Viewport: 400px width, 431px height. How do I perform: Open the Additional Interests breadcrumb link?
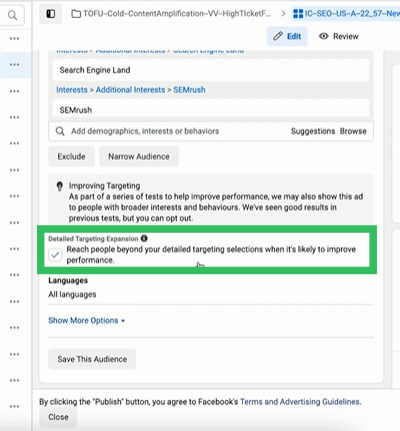coord(130,90)
